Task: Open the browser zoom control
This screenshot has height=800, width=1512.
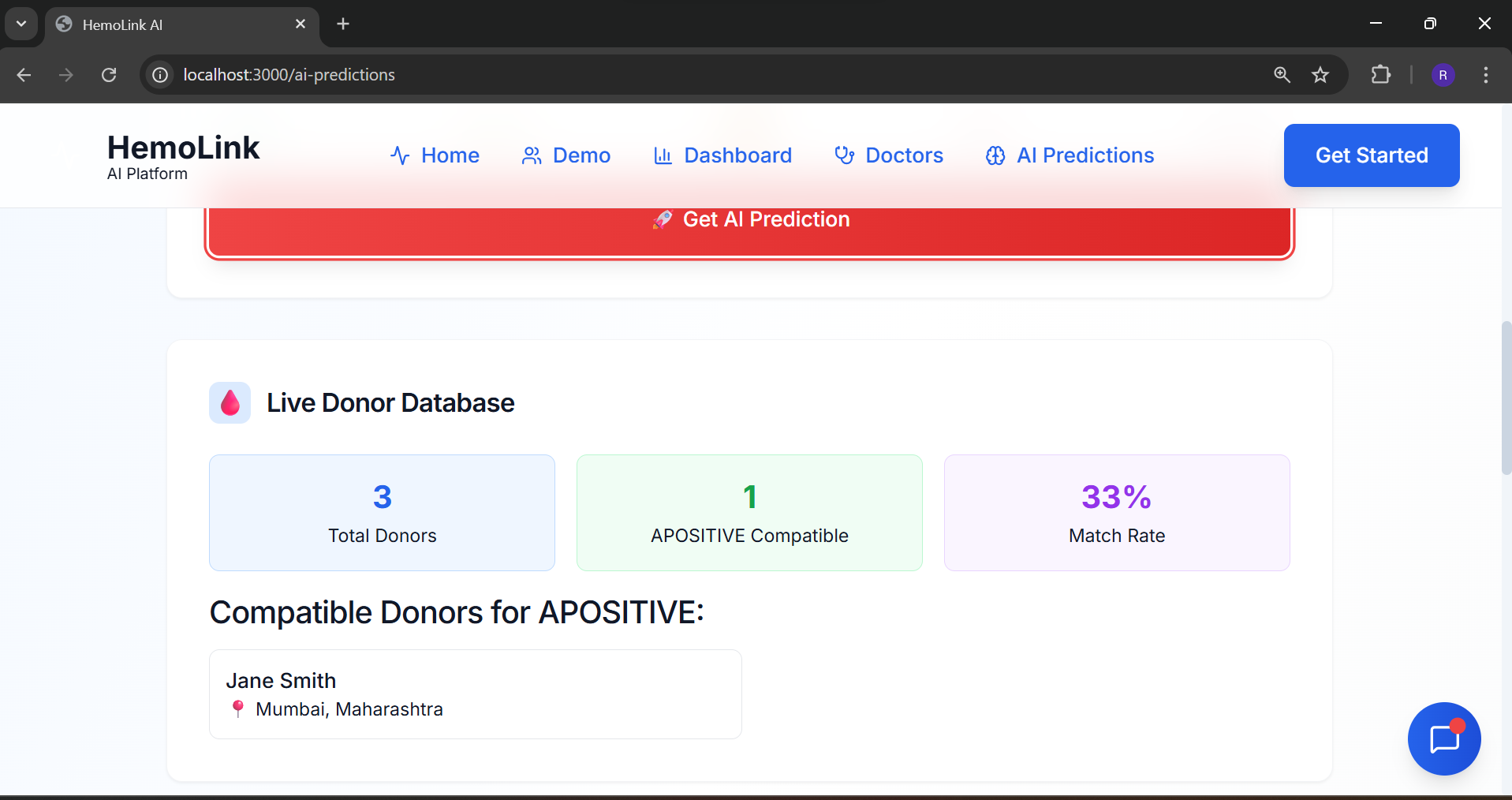Action: pyautogui.click(x=1282, y=75)
